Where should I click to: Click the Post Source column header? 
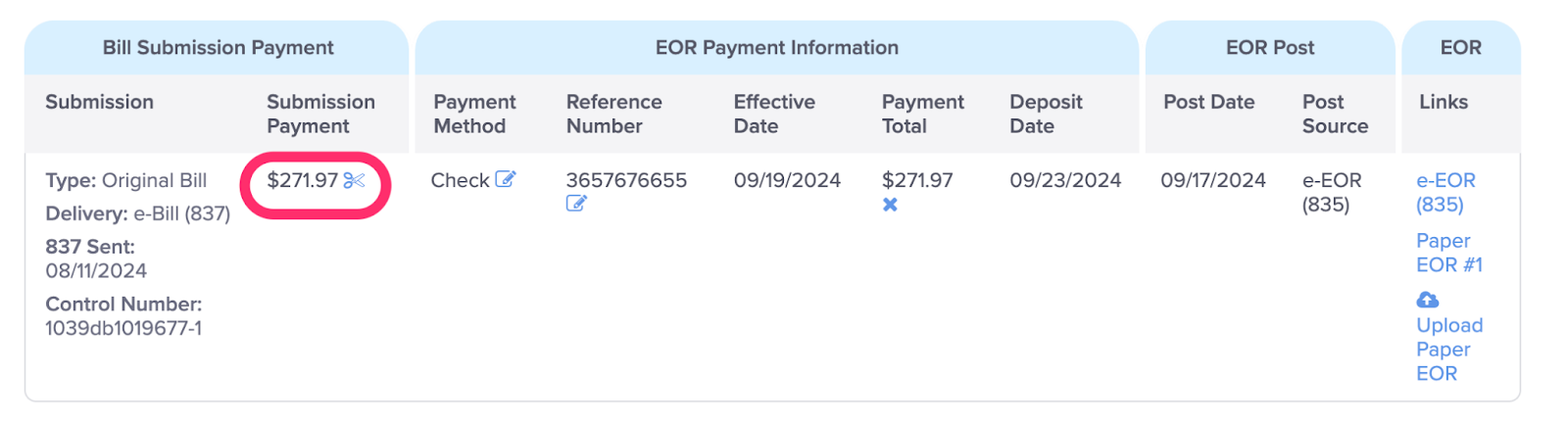[1335, 114]
